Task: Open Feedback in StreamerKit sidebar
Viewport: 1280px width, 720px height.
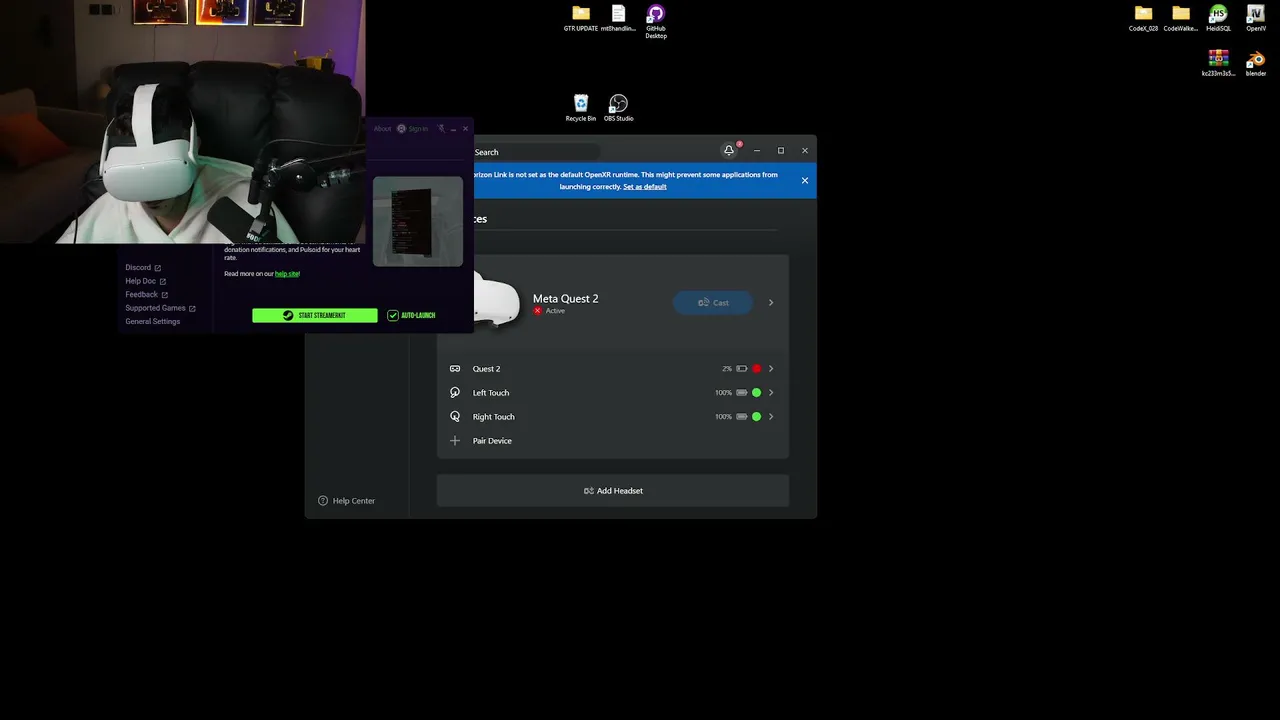Action: [141, 295]
